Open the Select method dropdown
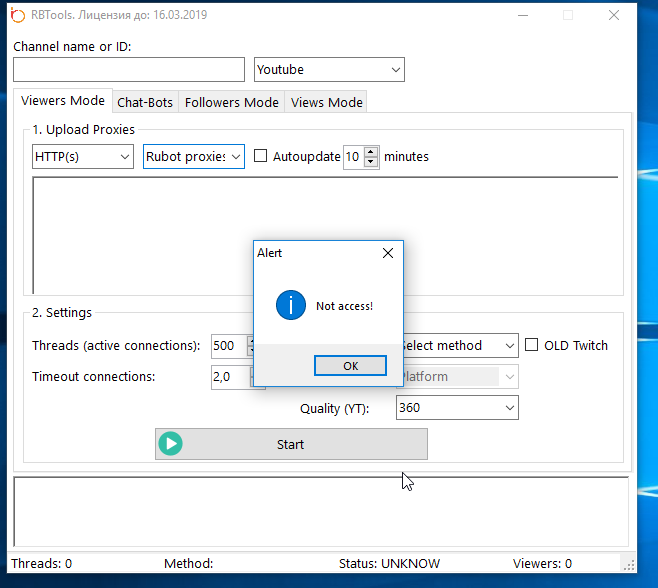 pos(457,346)
